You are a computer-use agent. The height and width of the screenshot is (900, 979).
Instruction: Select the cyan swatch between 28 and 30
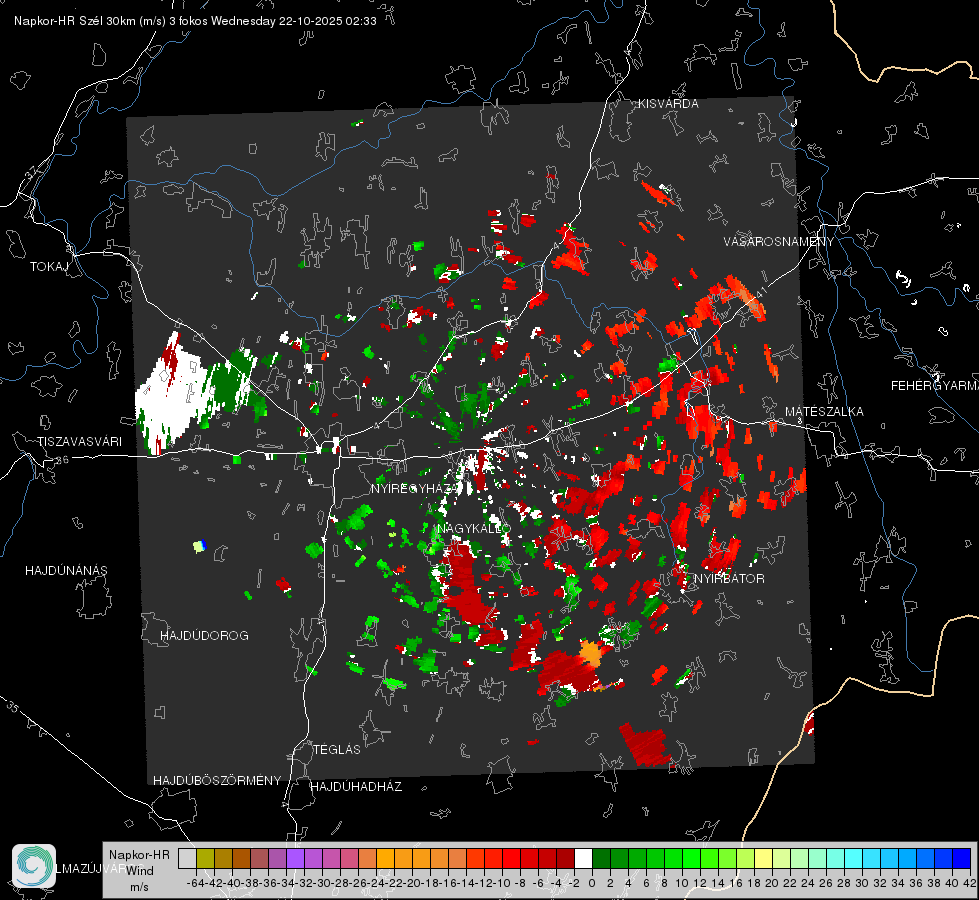coord(854,858)
